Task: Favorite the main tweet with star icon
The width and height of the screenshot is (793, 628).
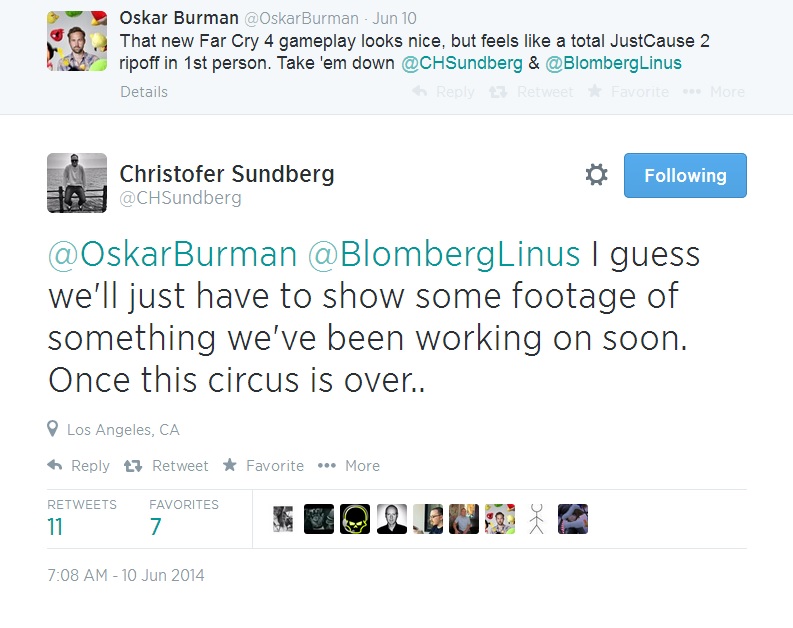Action: (230, 466)
